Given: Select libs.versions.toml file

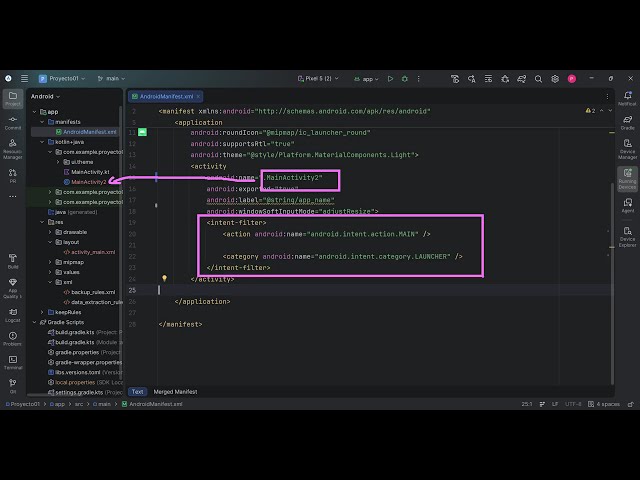Looking at the screenshot, I should tap(74, 372).
